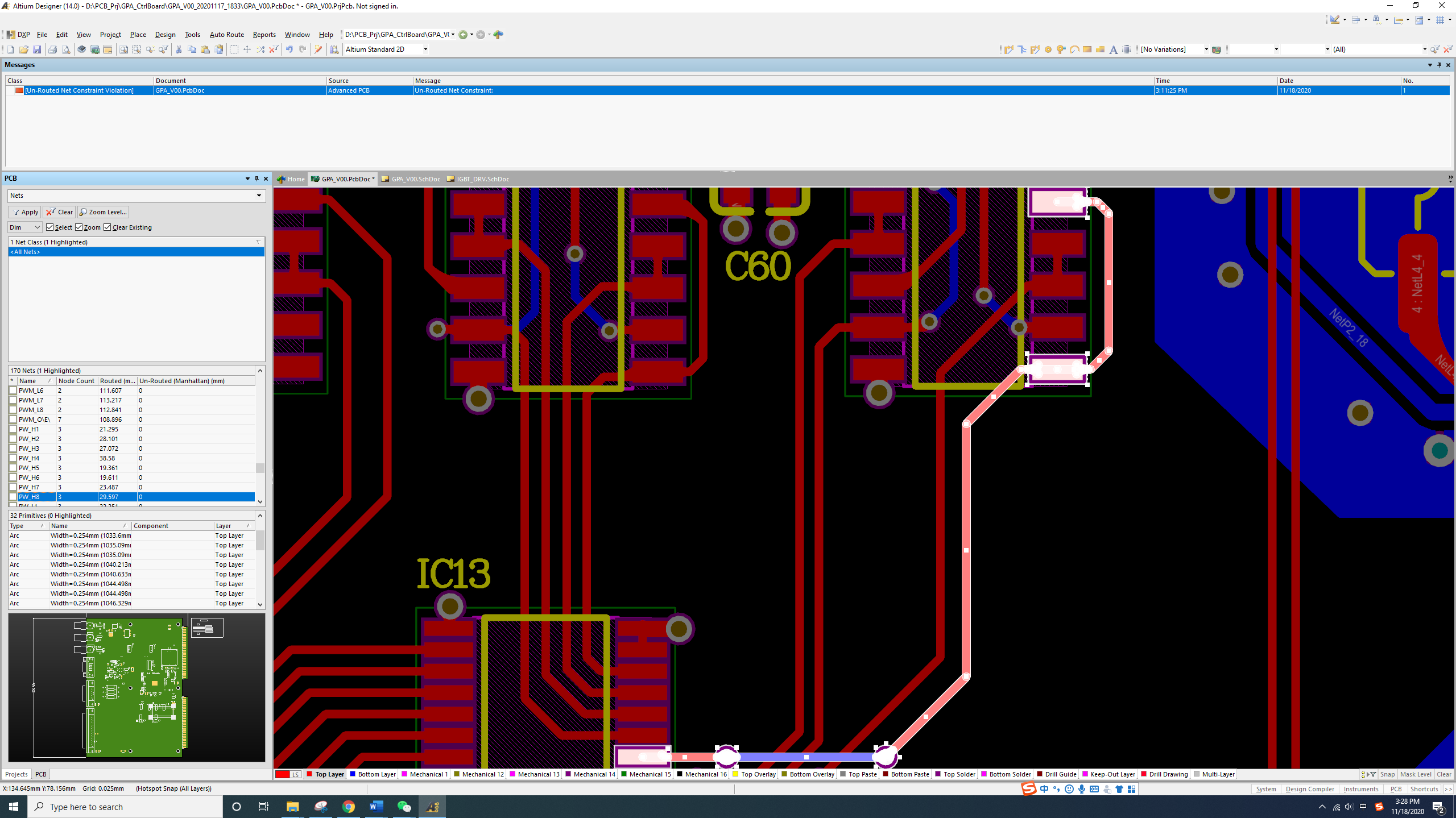Choose the Place String text tool
Viewport: 1456px width, 818px height.
pos(1113,49)
